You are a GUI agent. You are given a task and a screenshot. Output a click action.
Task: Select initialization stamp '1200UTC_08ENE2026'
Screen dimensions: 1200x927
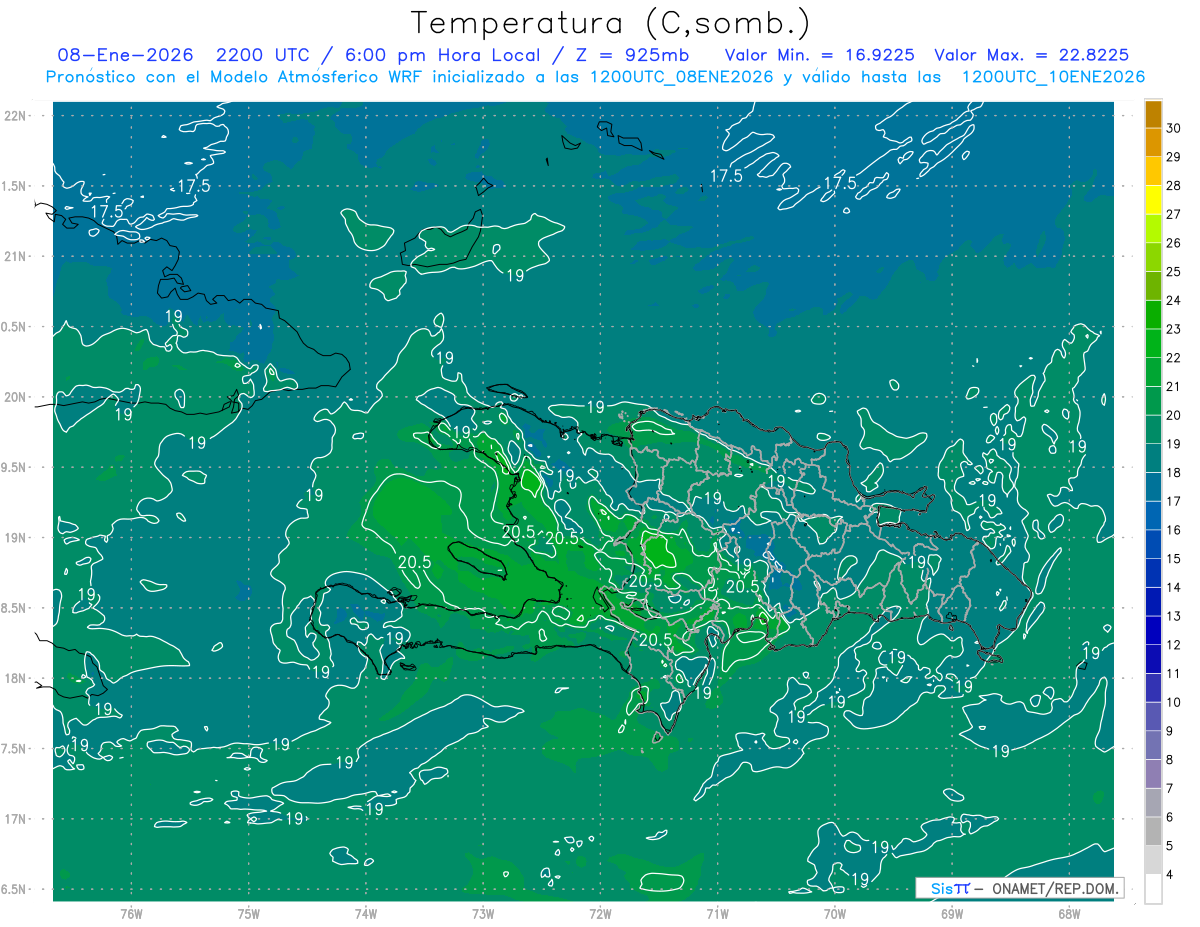pyautogui.click(x=681, y=77)
